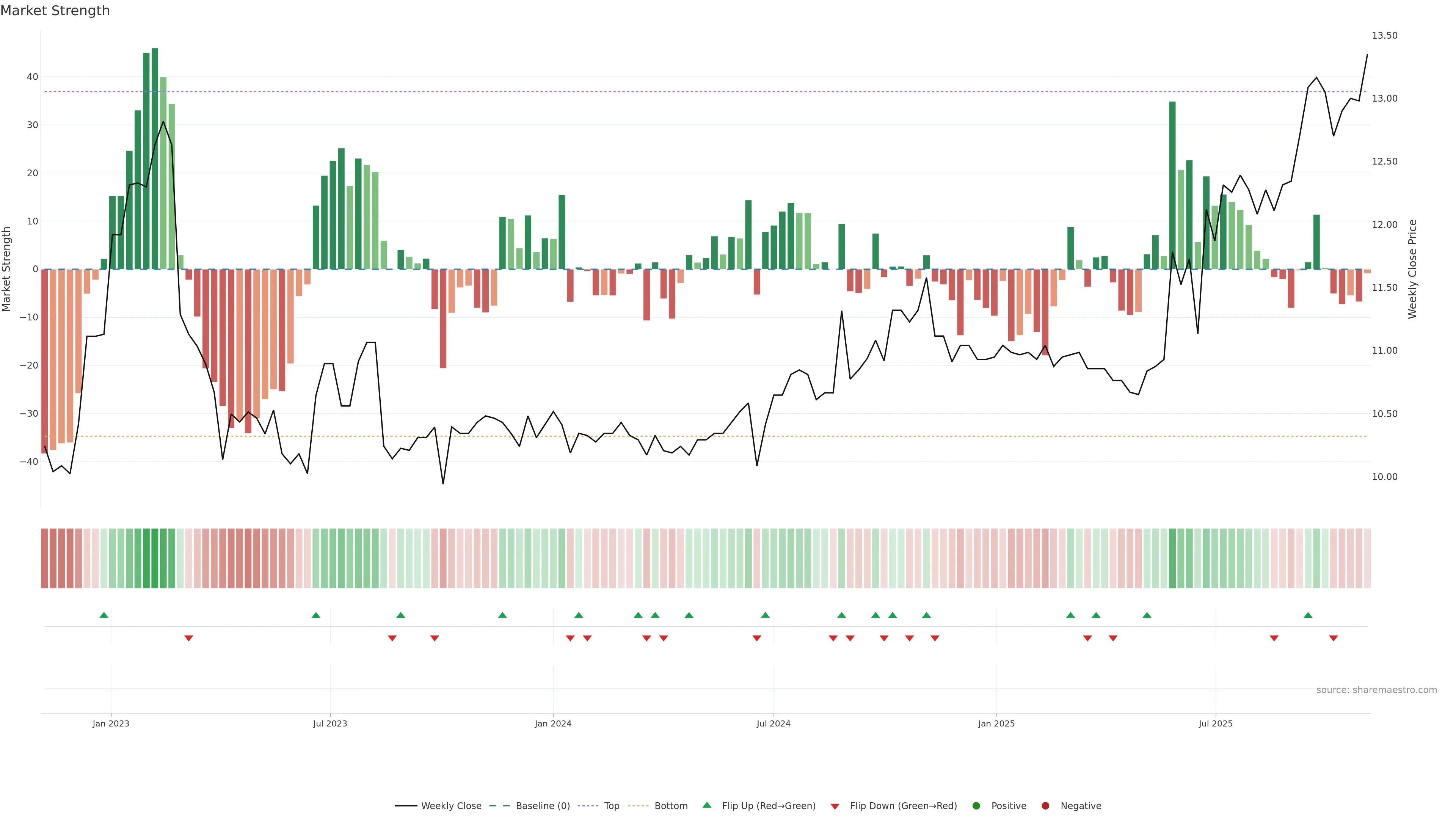
Task: Click Flip Down red triangle legend icon
Action: 835,806
